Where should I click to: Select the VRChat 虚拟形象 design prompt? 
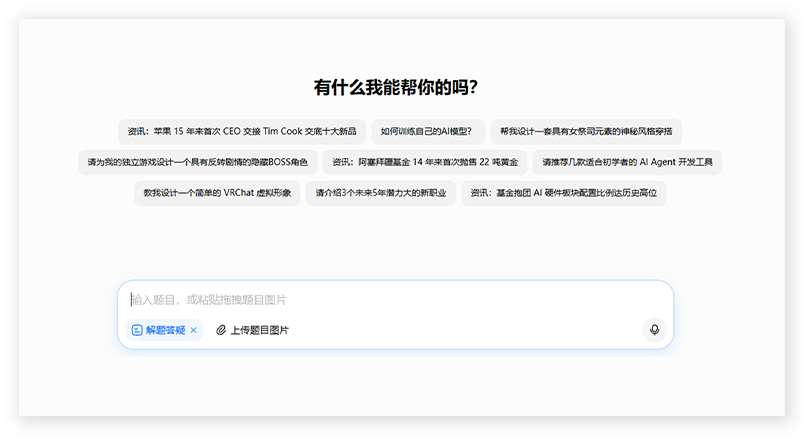(x=217, y=193)
